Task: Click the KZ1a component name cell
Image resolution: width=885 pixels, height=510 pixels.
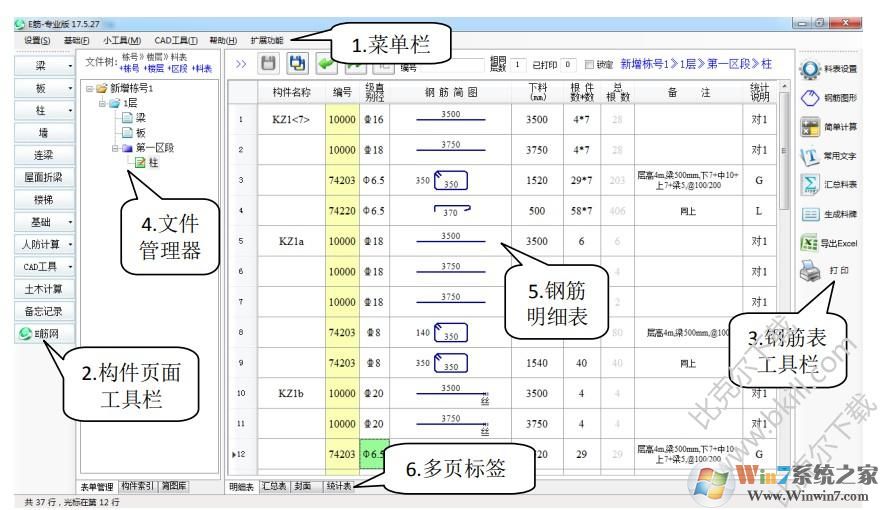Action: coord(291,241)
